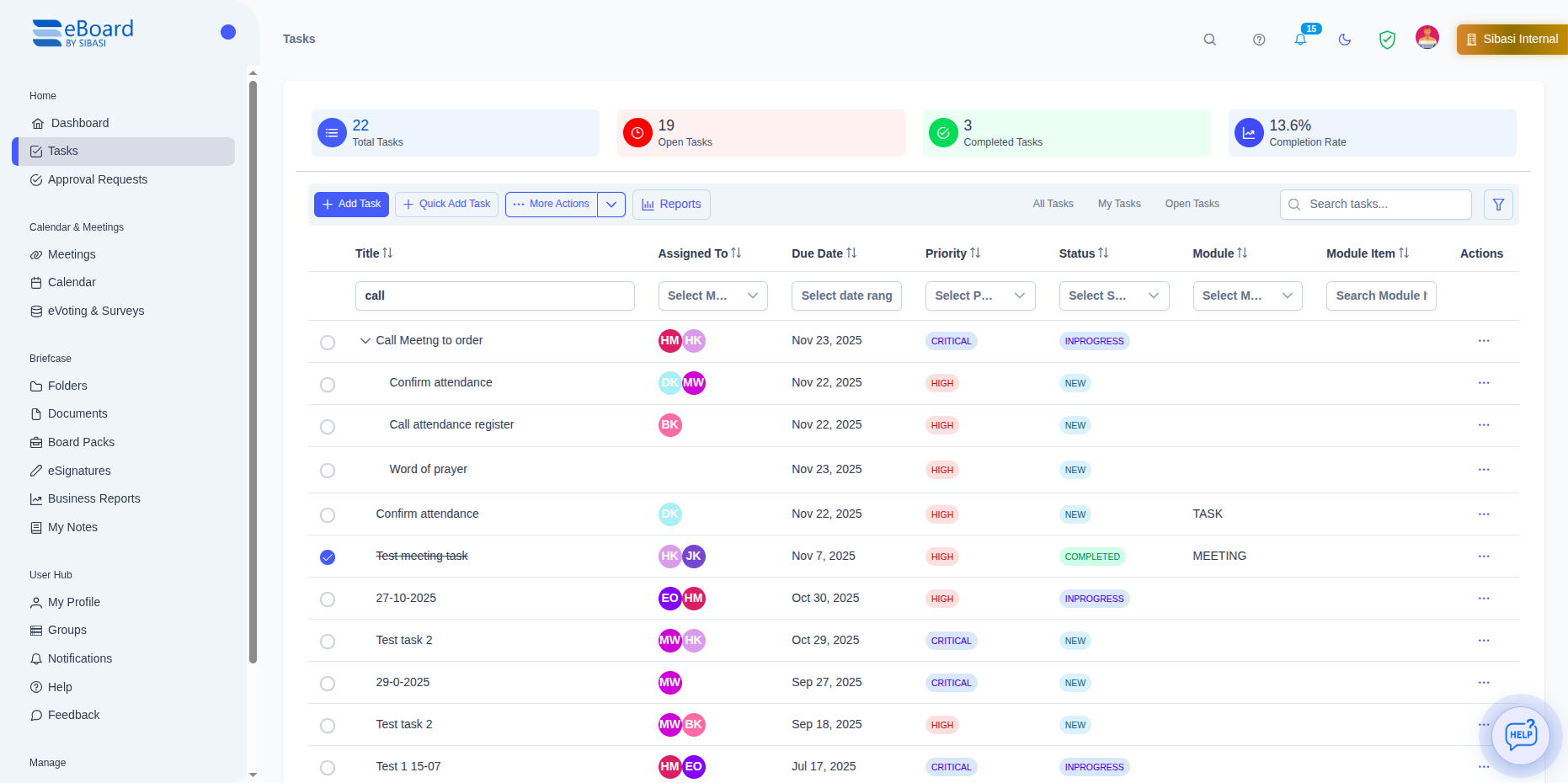The width and height of the screenshot is (1568, 783).
Task: Uncheck the completed Test meeting task
Action: pyautogui.click(x=328, y=557)
